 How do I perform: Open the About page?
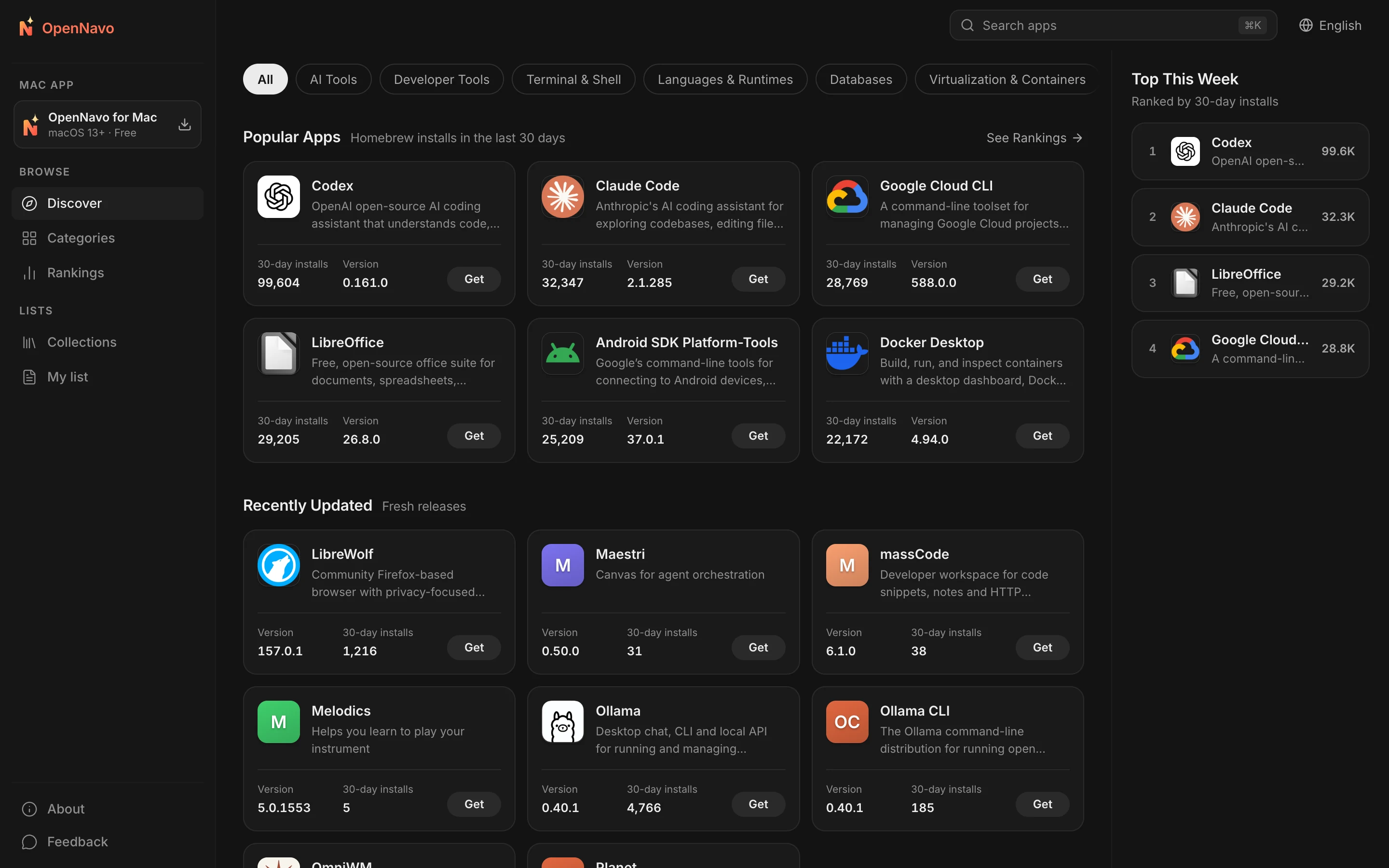pyautogui.click(x=108, y=809)
